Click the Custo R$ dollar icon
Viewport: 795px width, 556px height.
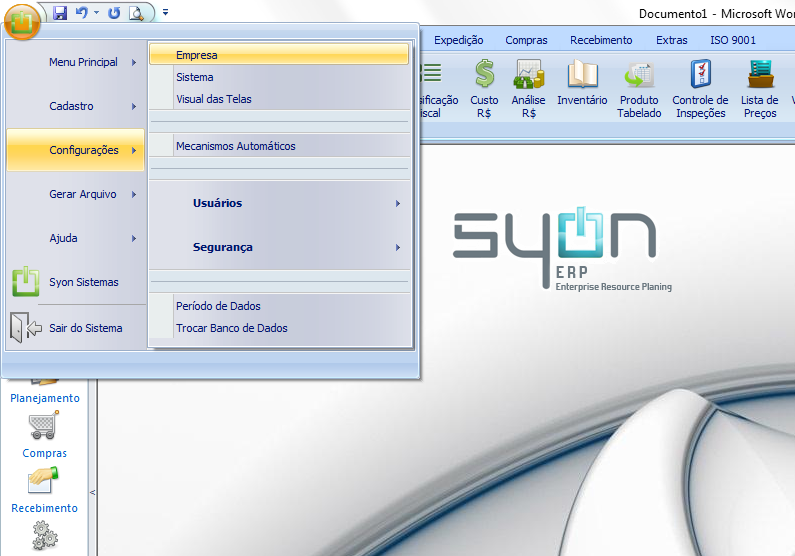pyautogui.click(x=484, y=75)
